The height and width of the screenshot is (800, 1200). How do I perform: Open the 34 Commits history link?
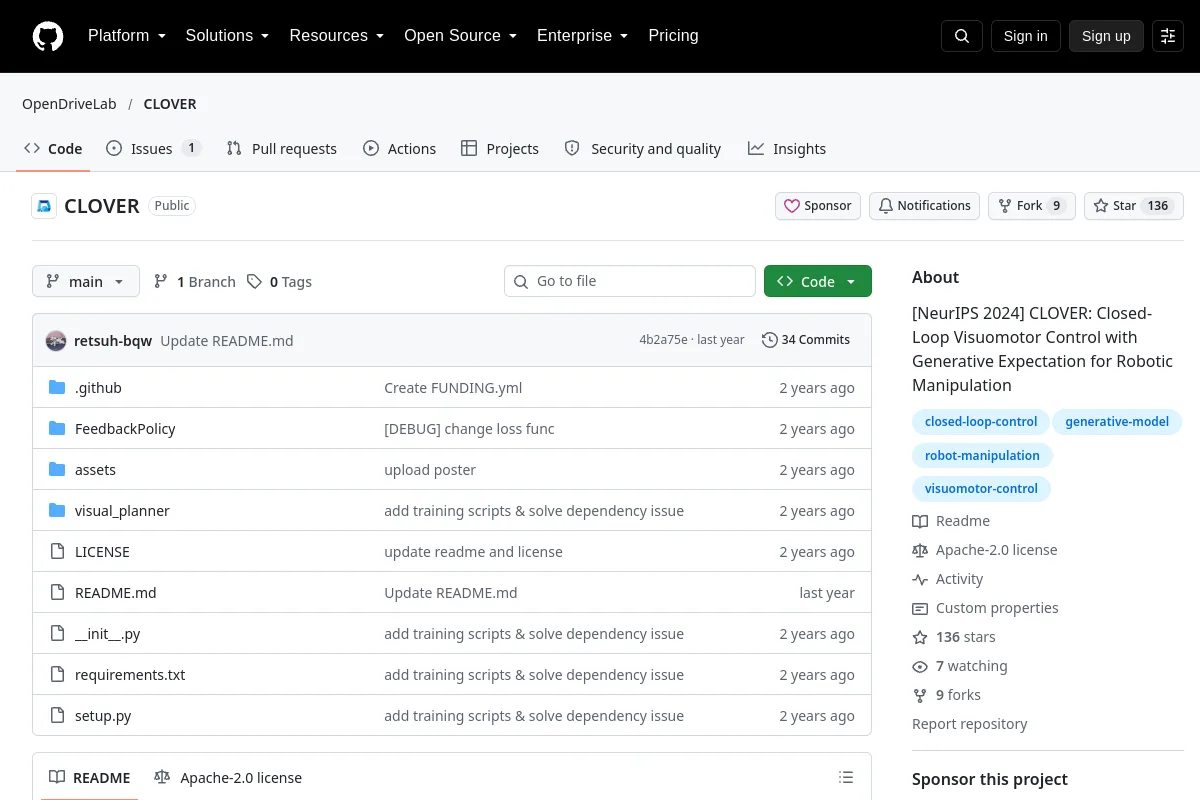coord(806,340)
